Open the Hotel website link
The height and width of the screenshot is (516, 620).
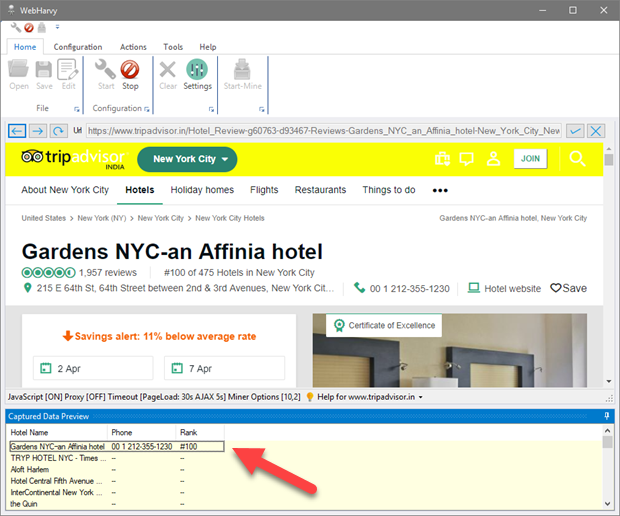point(511,288)
